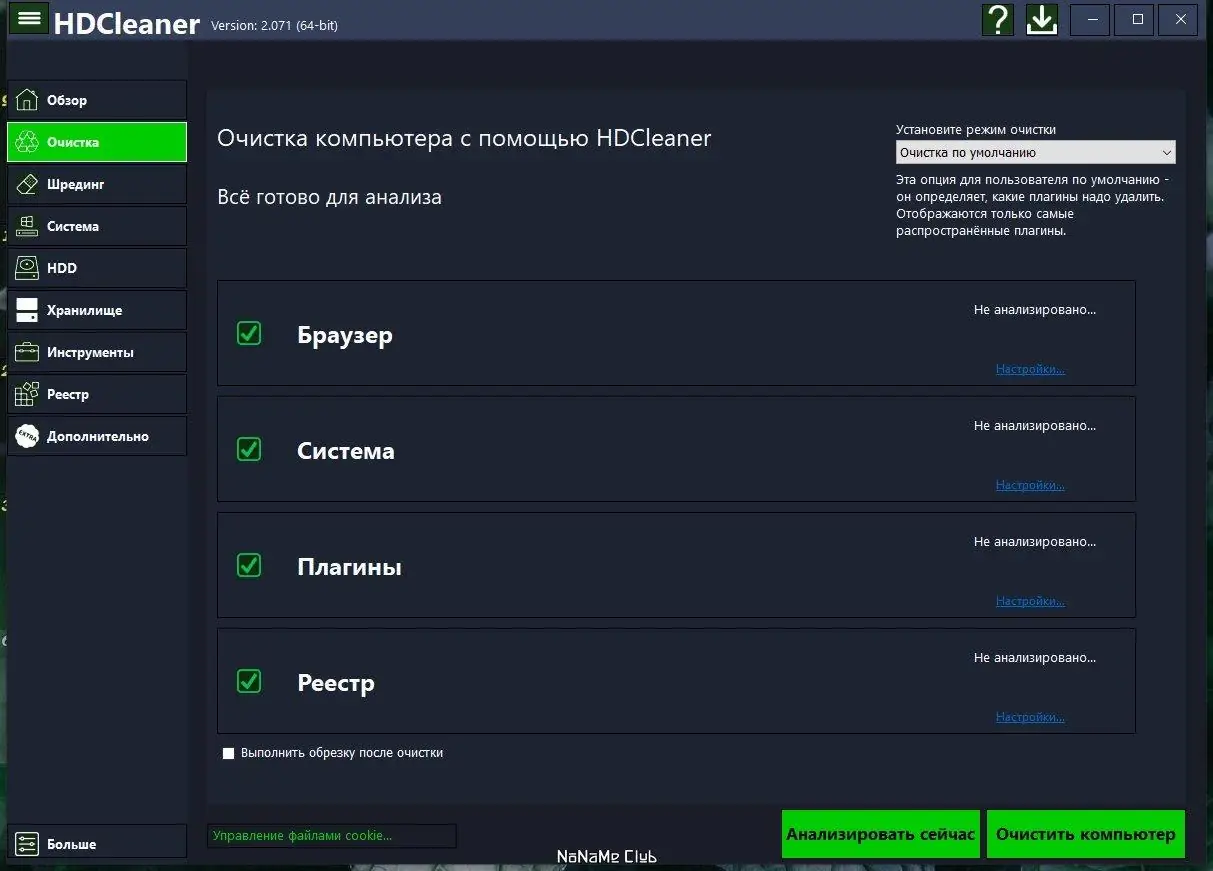Click the storage icon next to Хранилище
Viewport: 1213px width, 871px height.
pyautogui.click(x=27, y=310)
